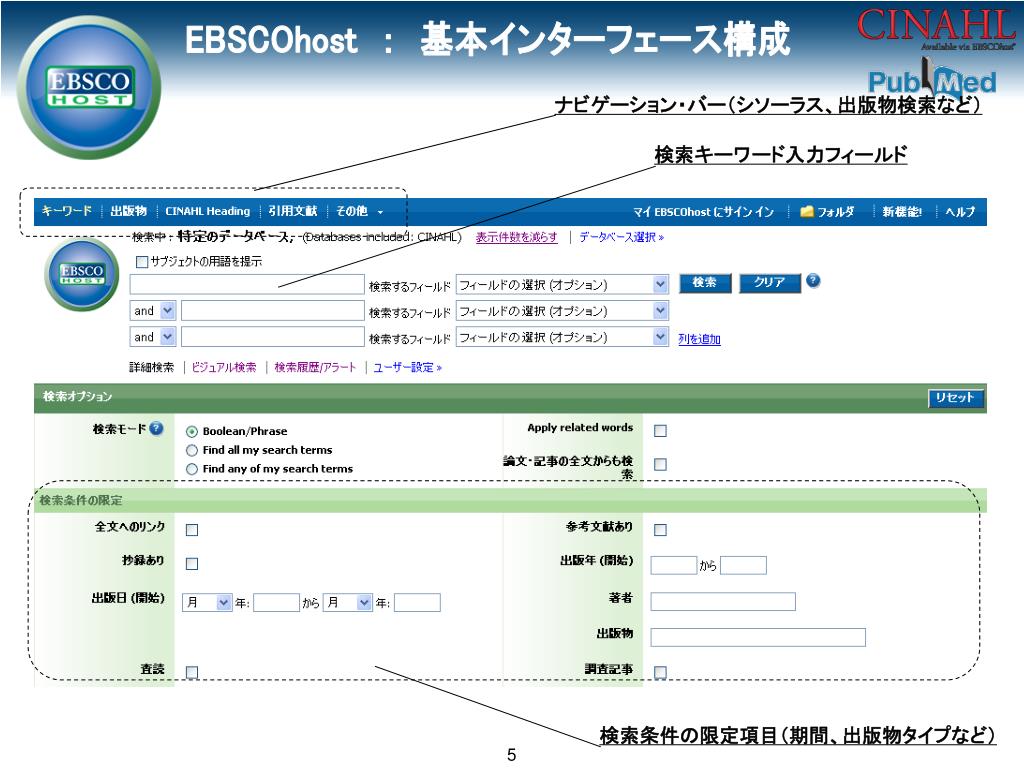Screen dimensions: 1024x768
Task: Click 表示件数を減らす link
Action: coord(517,237)
